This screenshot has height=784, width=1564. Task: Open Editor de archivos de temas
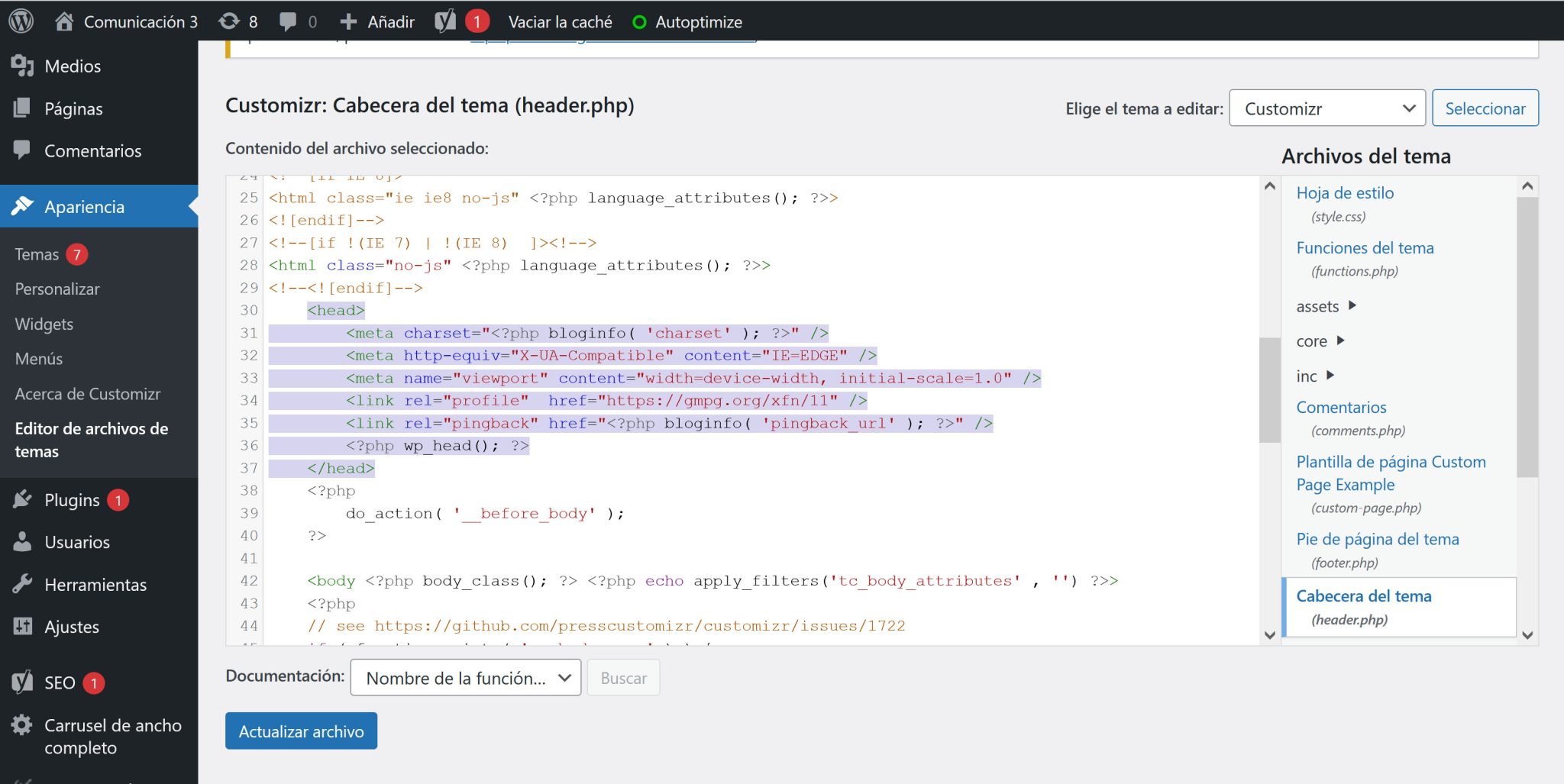pos(92,440)
